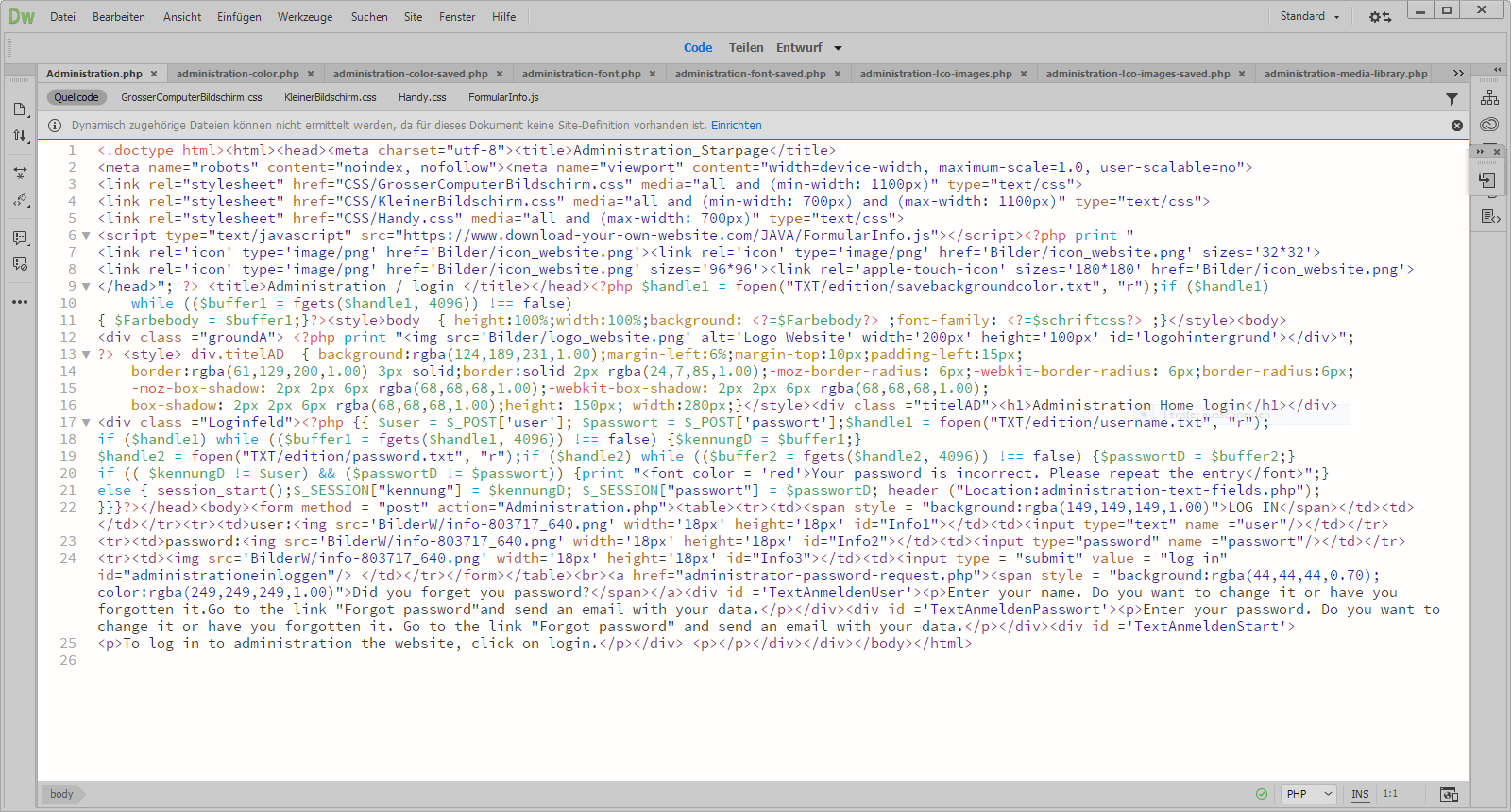Dismiss the info bar with the X icon

[1457, 126]
